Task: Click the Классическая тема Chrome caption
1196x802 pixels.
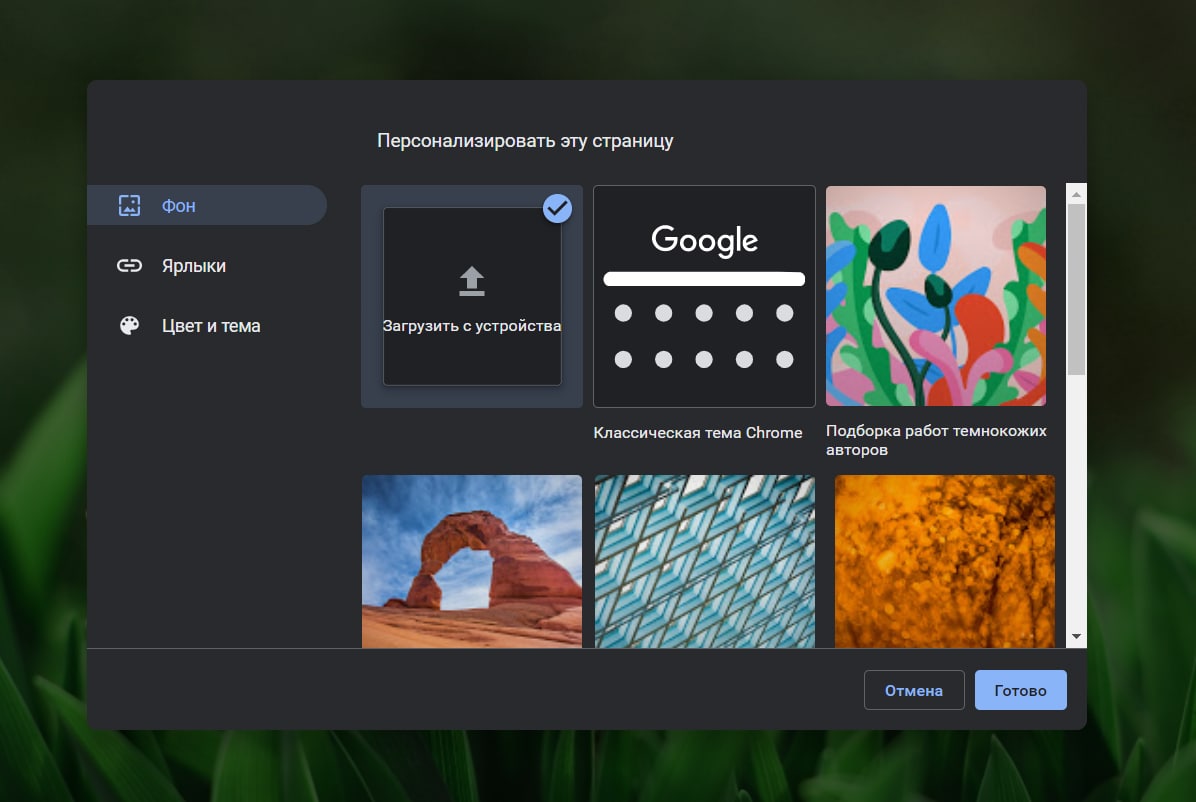Action: click(698, 433)
